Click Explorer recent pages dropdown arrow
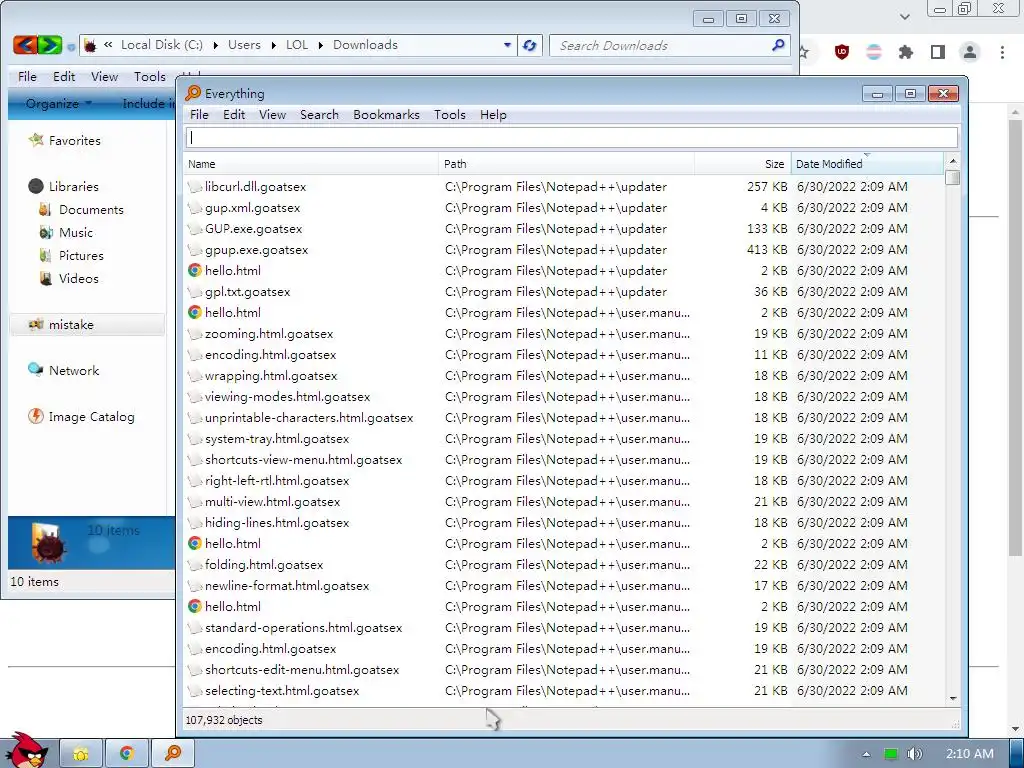Image resolution: width=1024 pixels, height=768 pixels. (71, 47)
